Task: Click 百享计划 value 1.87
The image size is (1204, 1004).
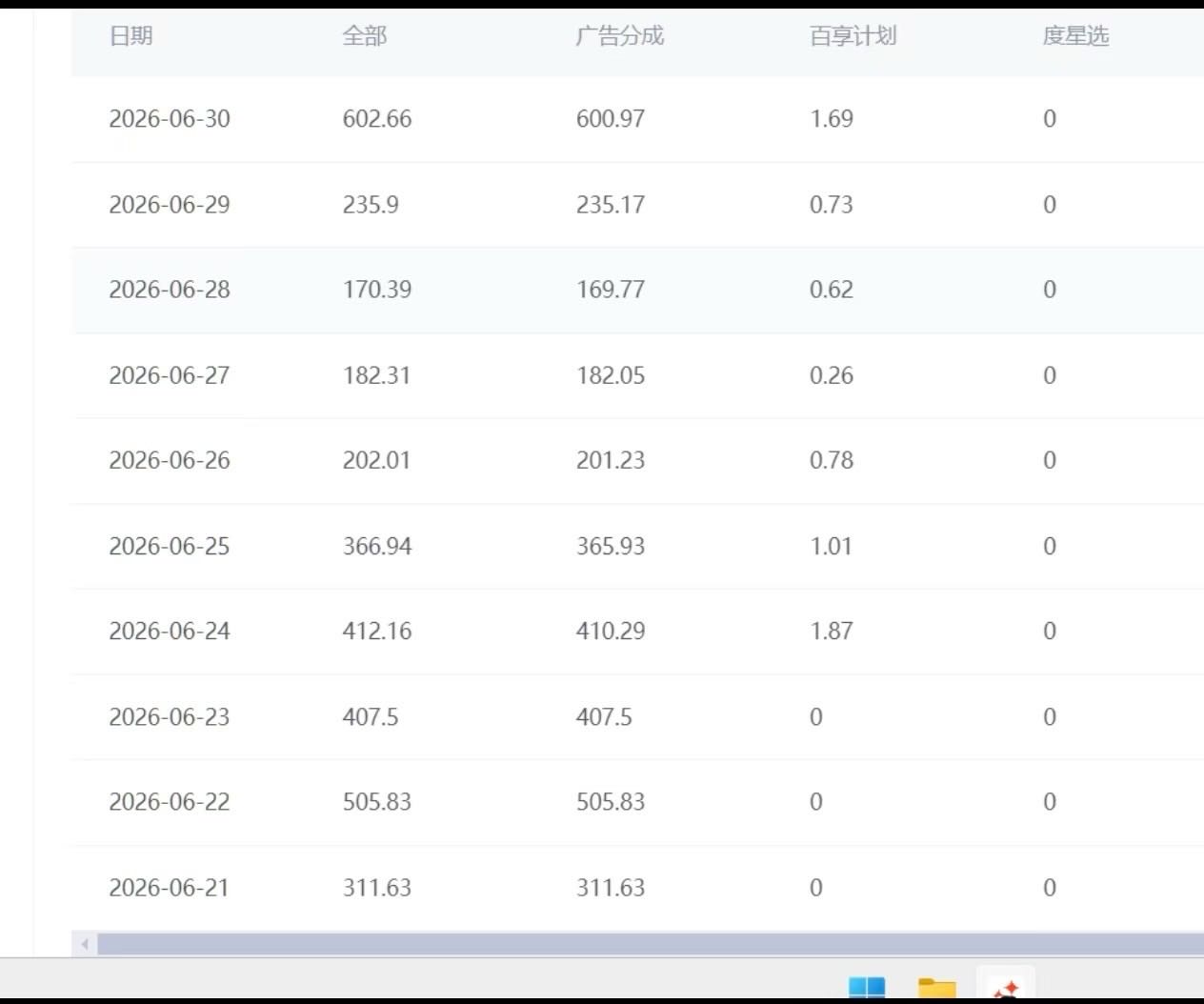Action: click(x=832, y=631)
